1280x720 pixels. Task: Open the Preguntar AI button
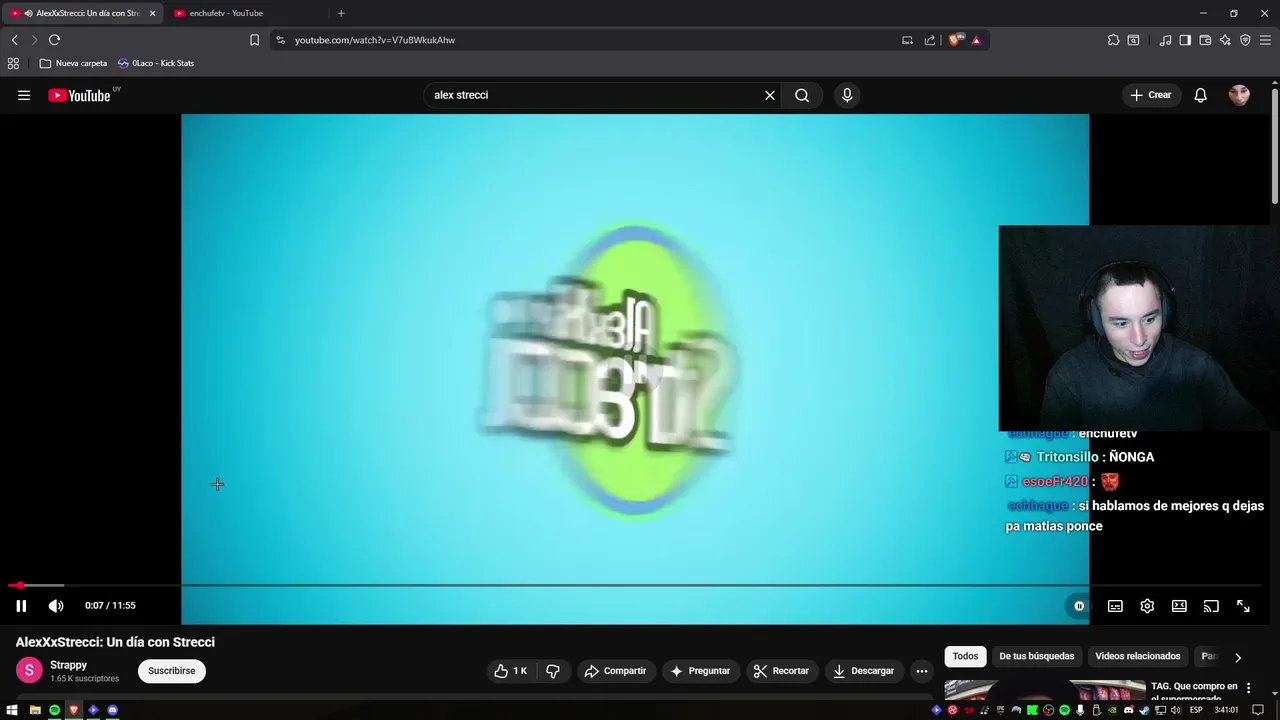click(700, 671)
